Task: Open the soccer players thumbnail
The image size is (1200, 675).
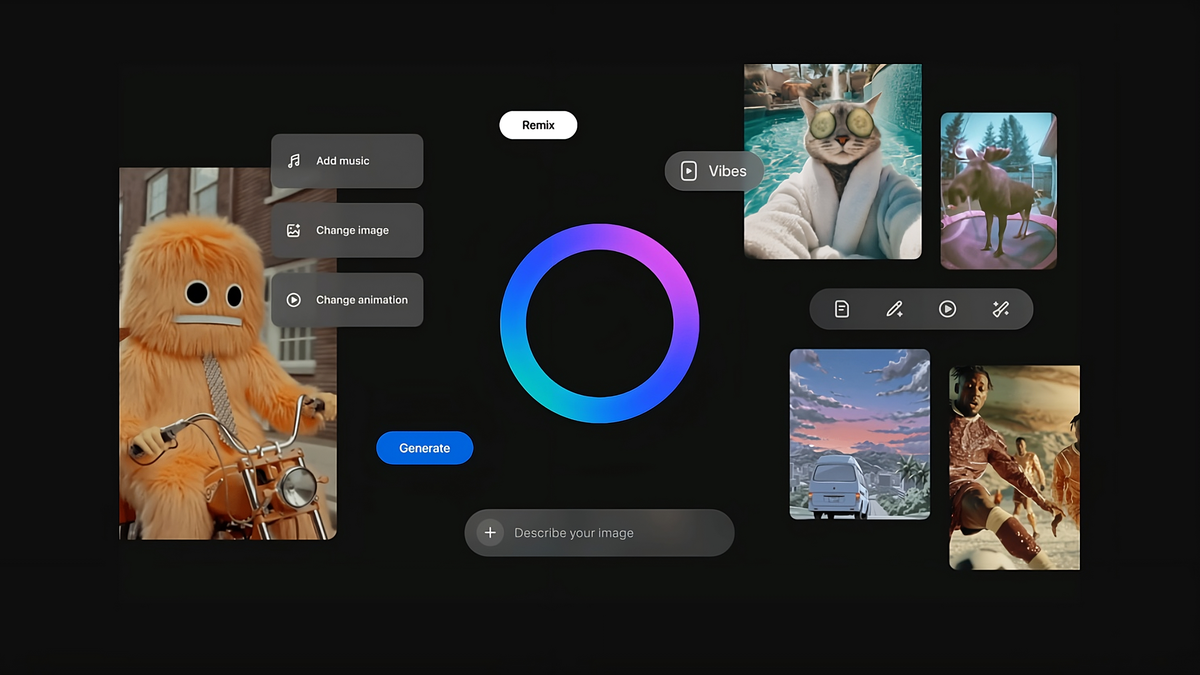Action: coord(1014,467)
